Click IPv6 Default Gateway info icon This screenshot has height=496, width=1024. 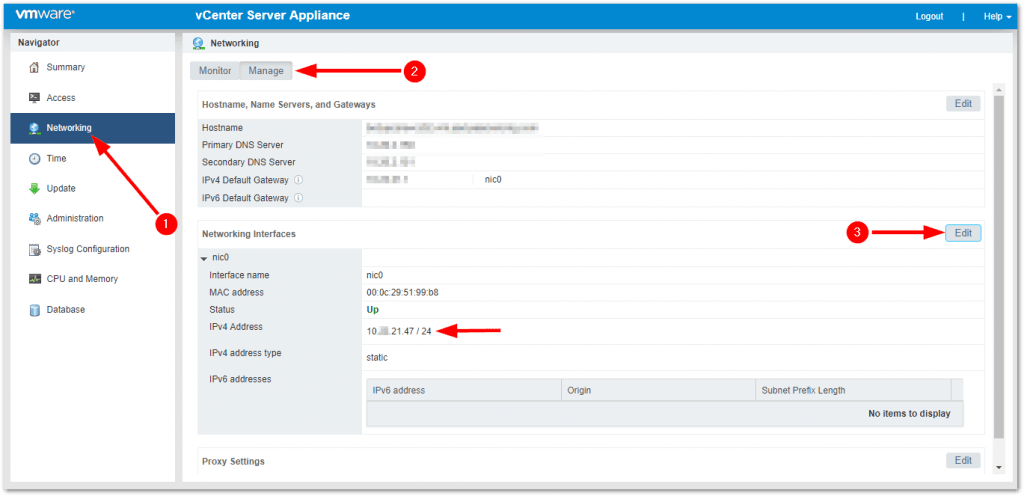pos(298,198)
